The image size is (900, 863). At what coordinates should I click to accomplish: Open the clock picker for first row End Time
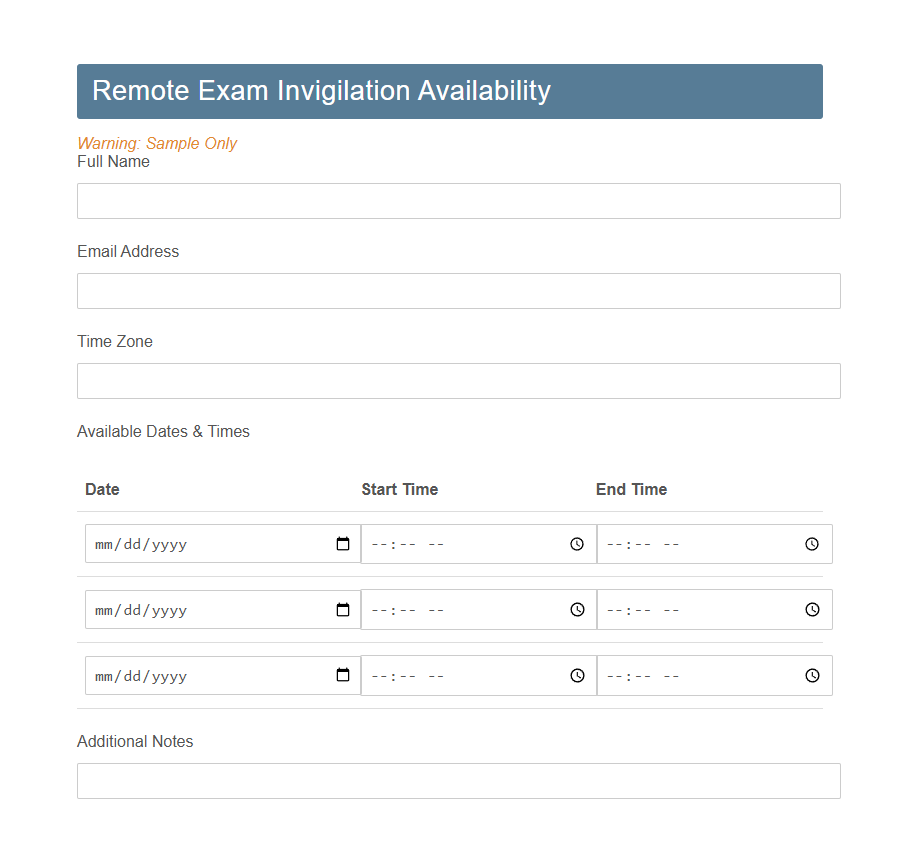click(811, 543)
